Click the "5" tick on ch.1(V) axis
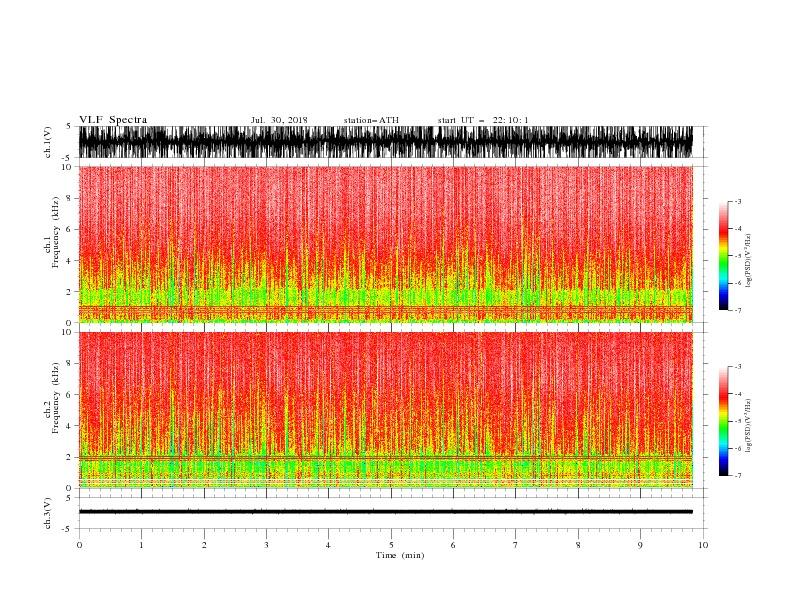 click(69, 126)
